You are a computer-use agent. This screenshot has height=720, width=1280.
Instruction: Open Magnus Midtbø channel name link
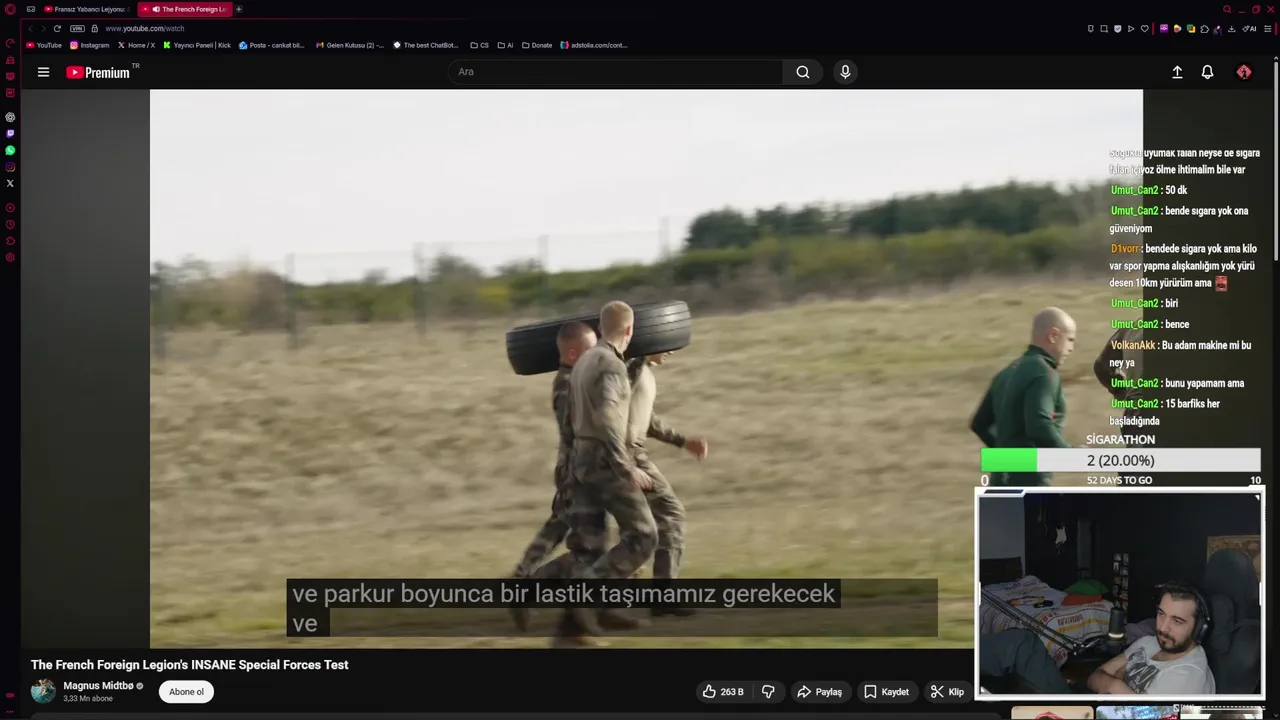[x=98, y=686]
